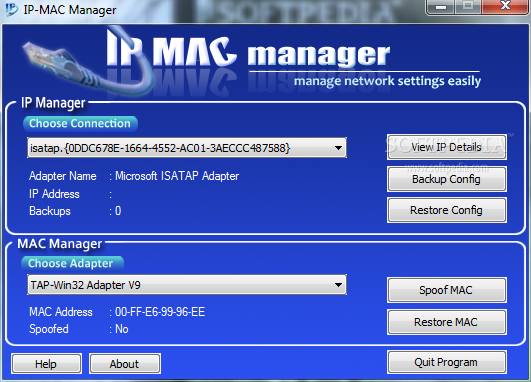Expand the Choose Adapter dropdown arrow
Image resolution: width=531 pixels, height=382 pixels.
(338, 285)
